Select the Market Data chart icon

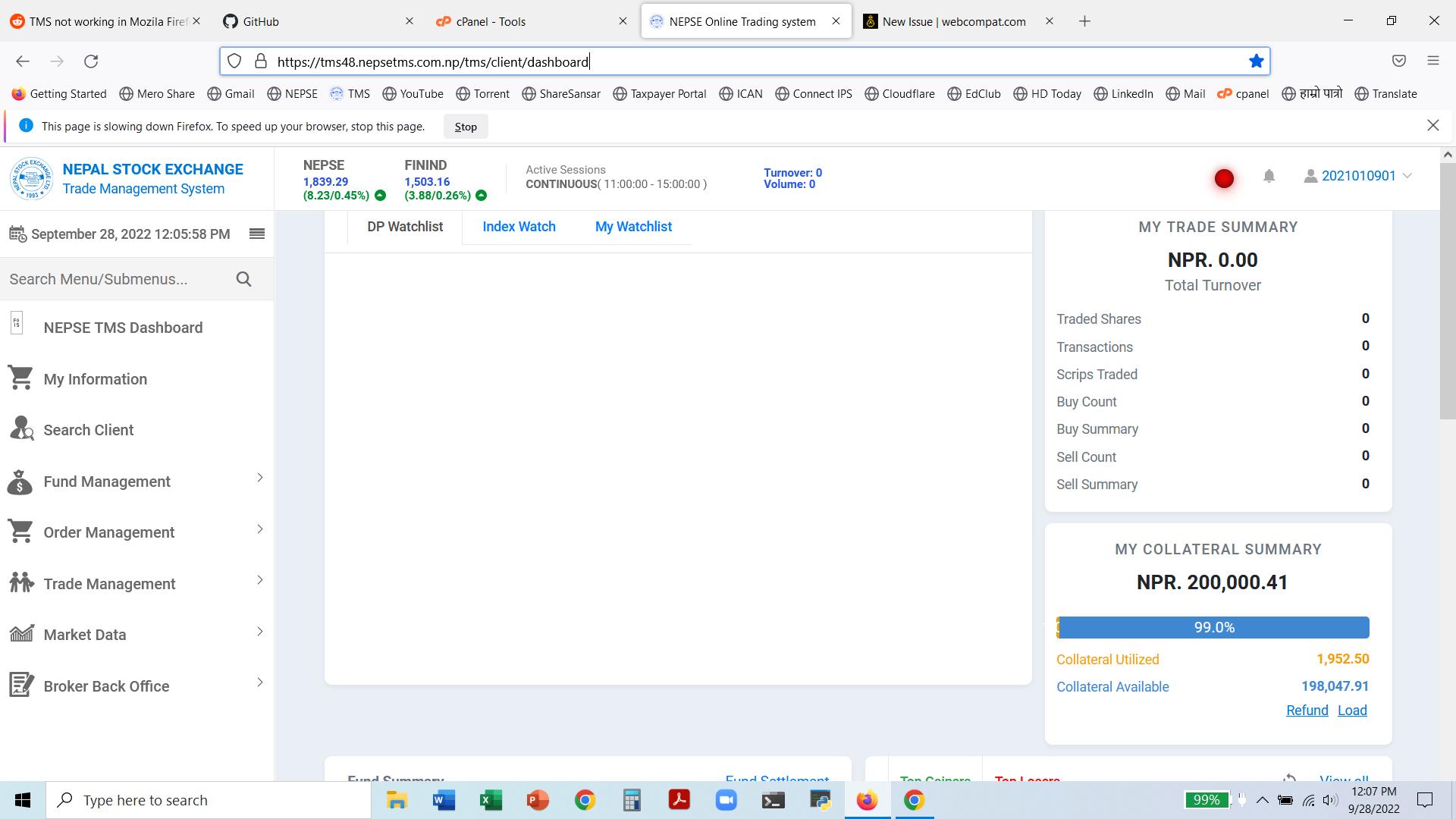20,632
